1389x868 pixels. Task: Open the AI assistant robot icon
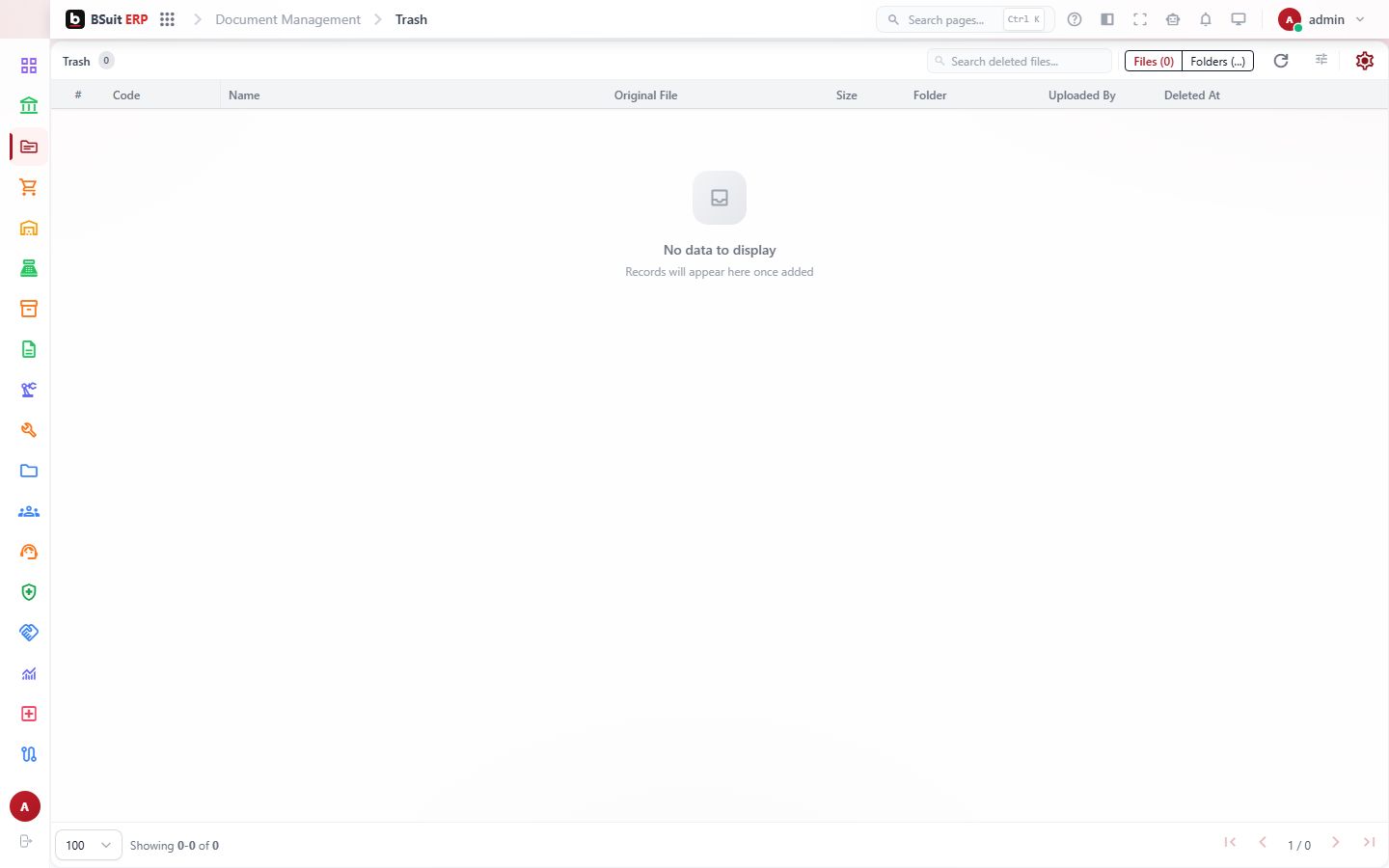[x=1173, y=19]
